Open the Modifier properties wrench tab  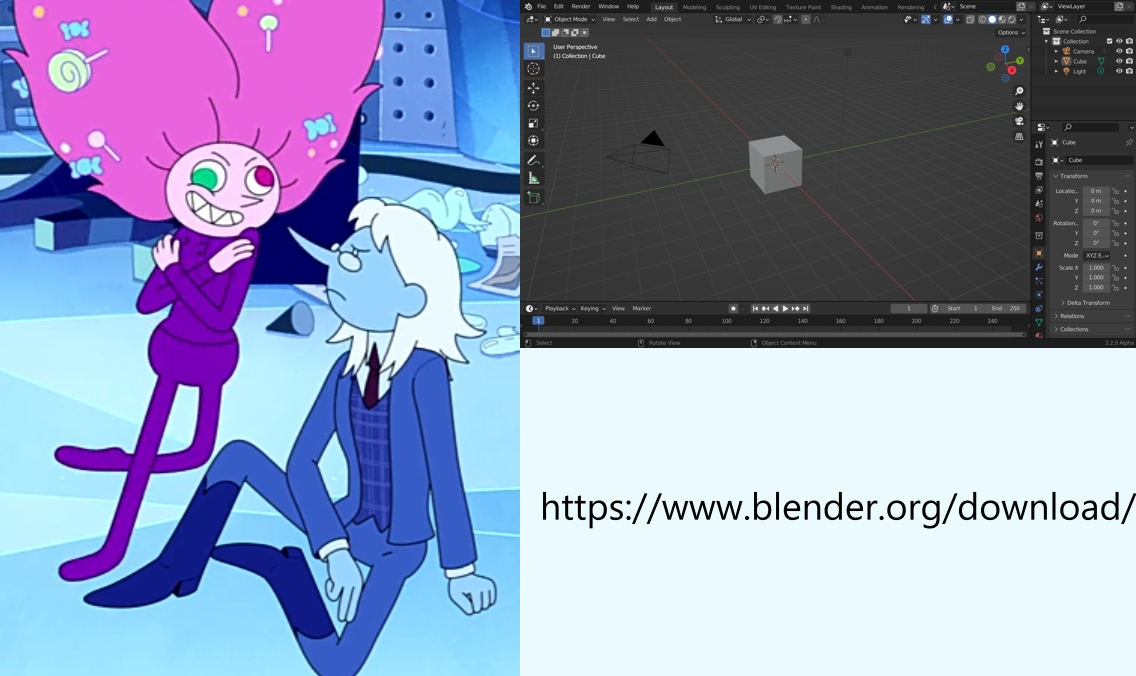[1039, 267]
